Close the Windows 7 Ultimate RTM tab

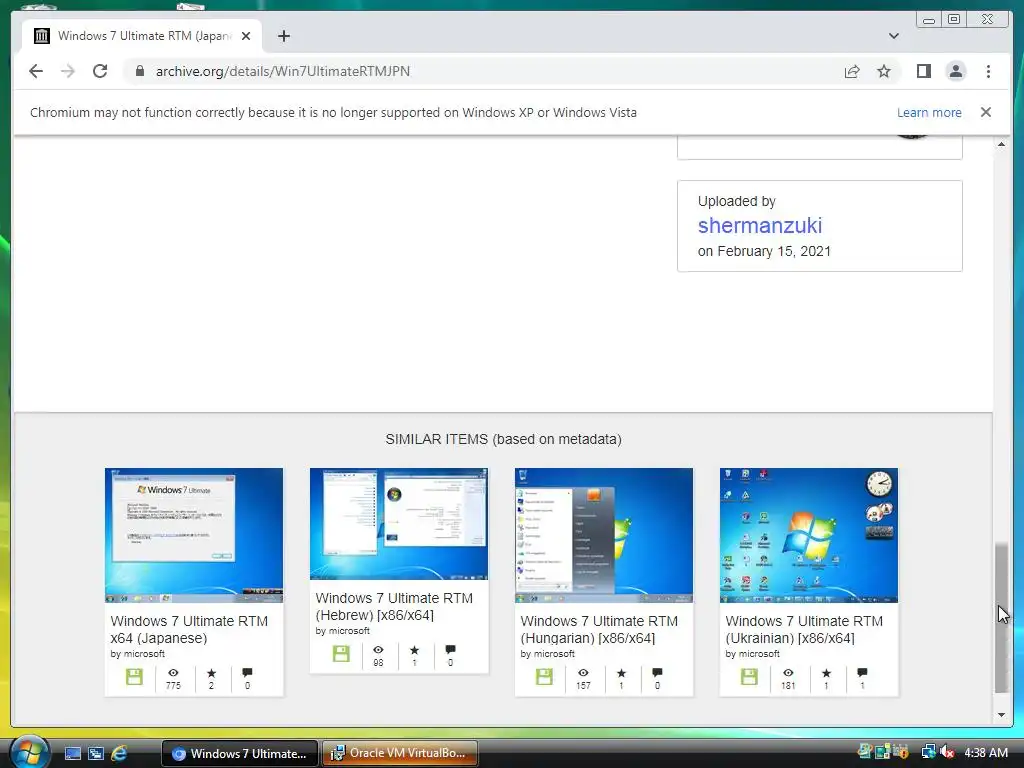[246, 36]
